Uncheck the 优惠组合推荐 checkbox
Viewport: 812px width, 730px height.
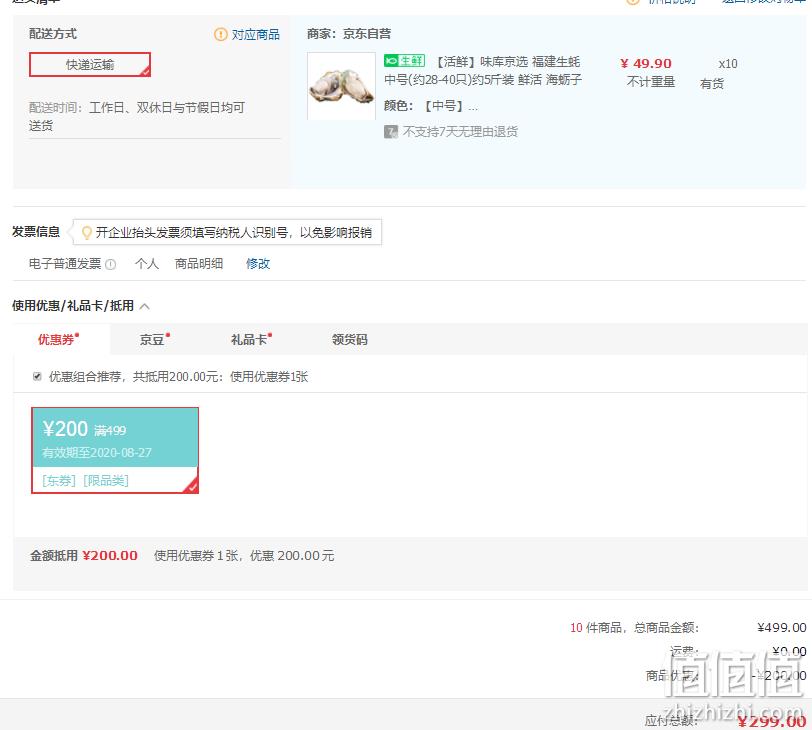pos(37,376)
